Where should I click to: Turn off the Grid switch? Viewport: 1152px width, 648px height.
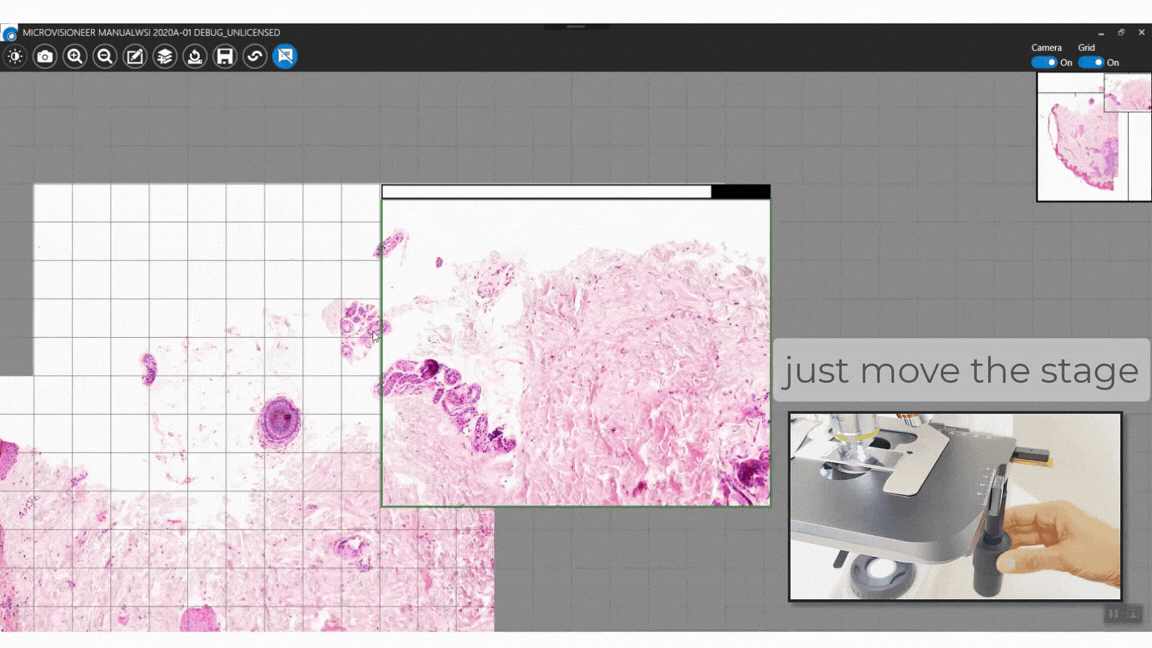(x=1091, y=62)
